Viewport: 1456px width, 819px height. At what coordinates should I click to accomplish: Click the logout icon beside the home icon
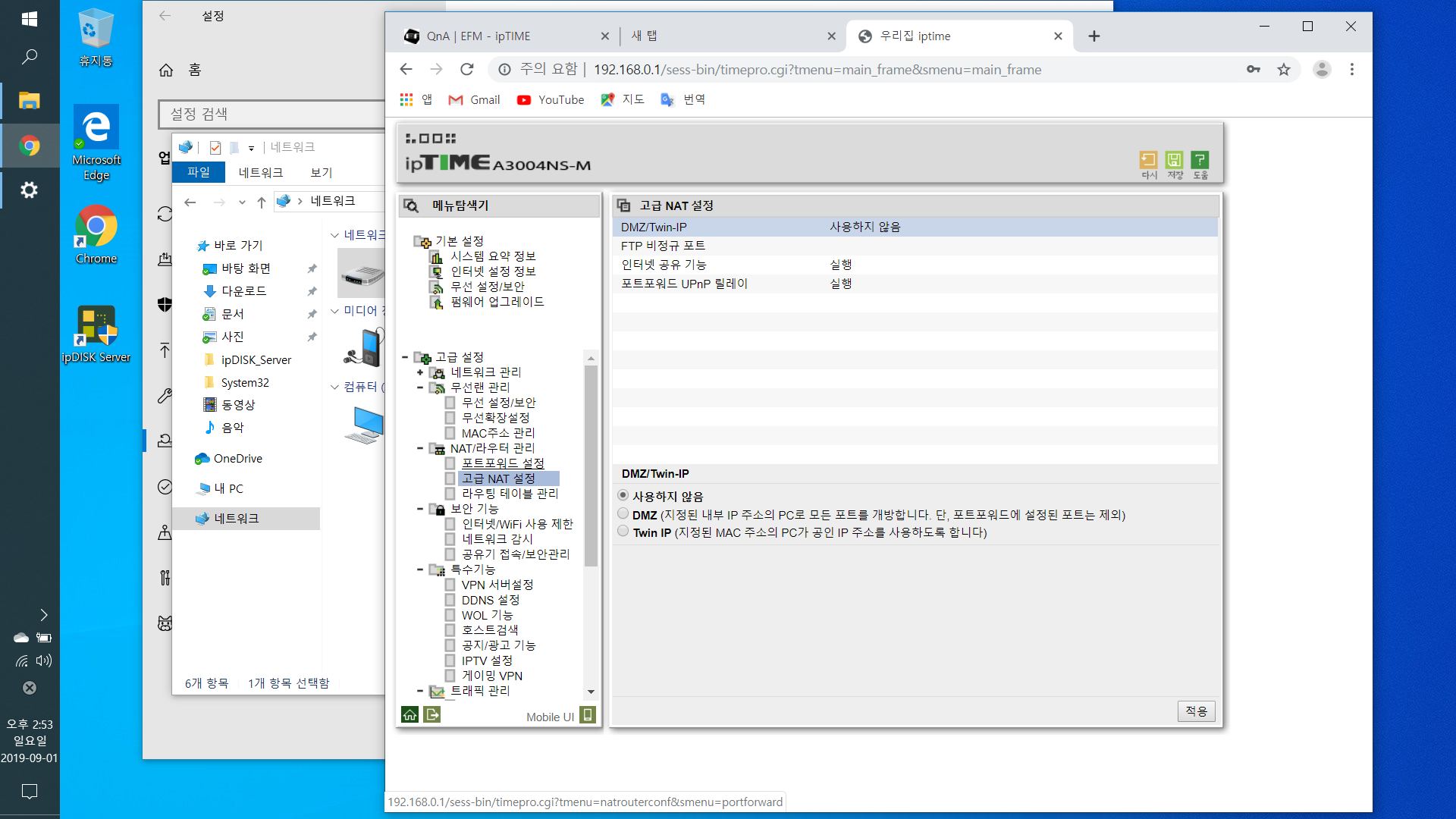(432, 714)
